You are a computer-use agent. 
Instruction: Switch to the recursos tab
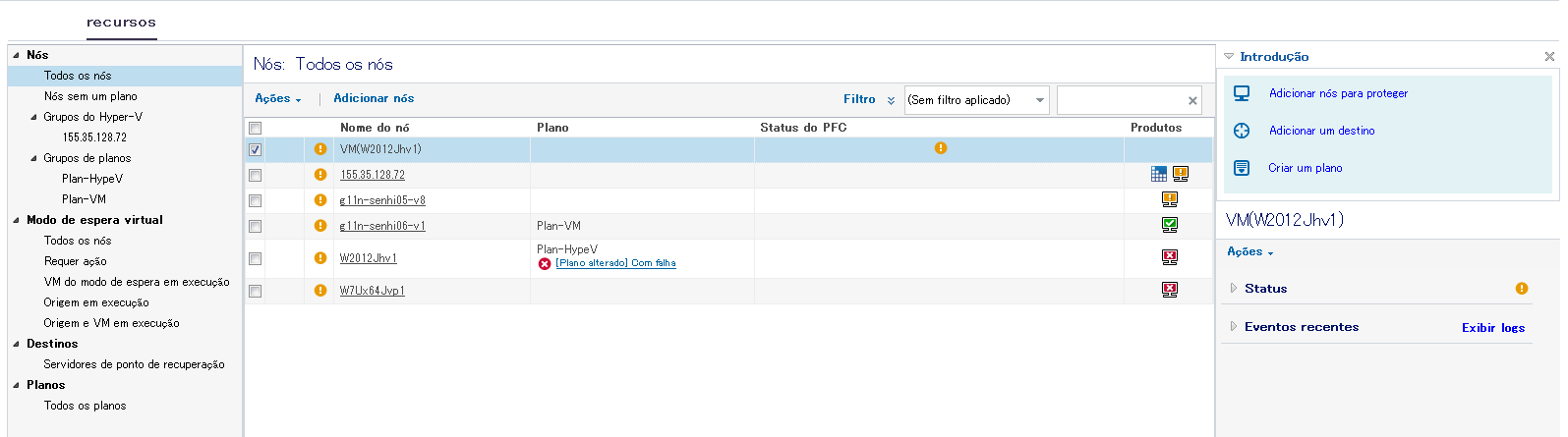pos(121,23)
